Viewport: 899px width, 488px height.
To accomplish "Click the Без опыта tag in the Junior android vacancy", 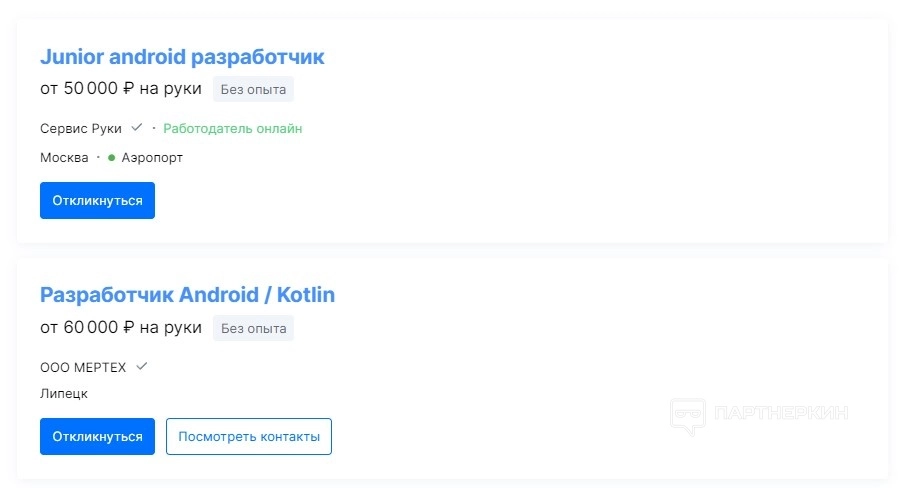I will coord(253,90).
